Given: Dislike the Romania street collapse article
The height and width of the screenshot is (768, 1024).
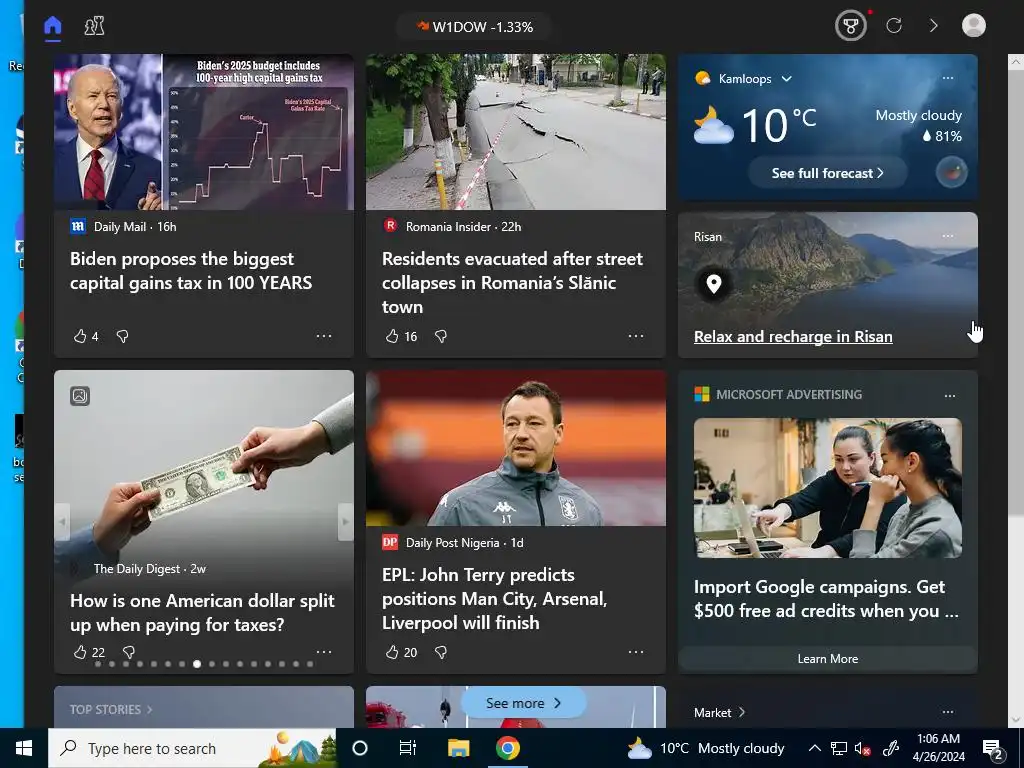Looking at the screenshot, I should pyautogui.click(x=441, y=336).
